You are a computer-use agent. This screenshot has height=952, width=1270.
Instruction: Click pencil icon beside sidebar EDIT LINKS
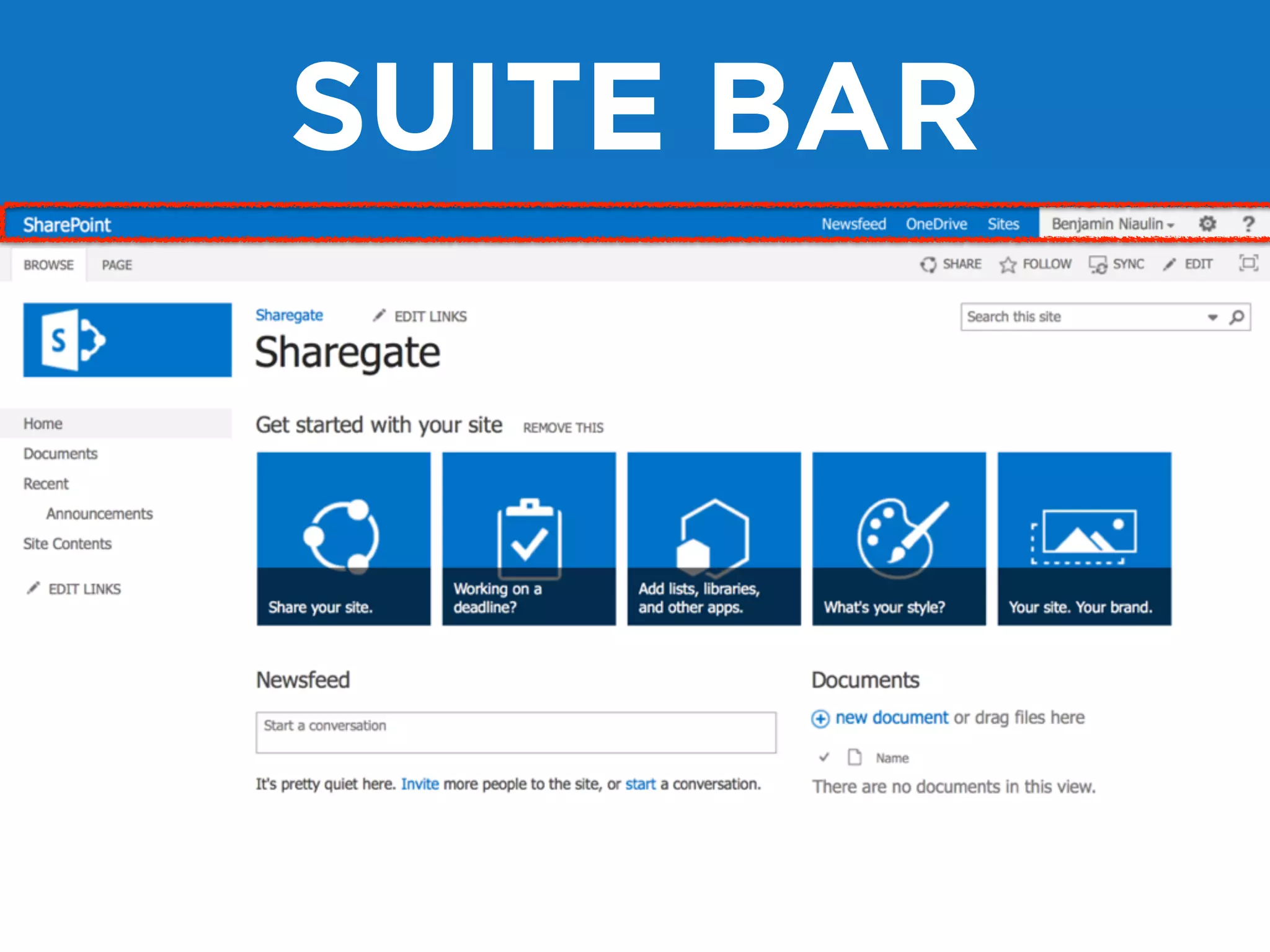(33, 588)
